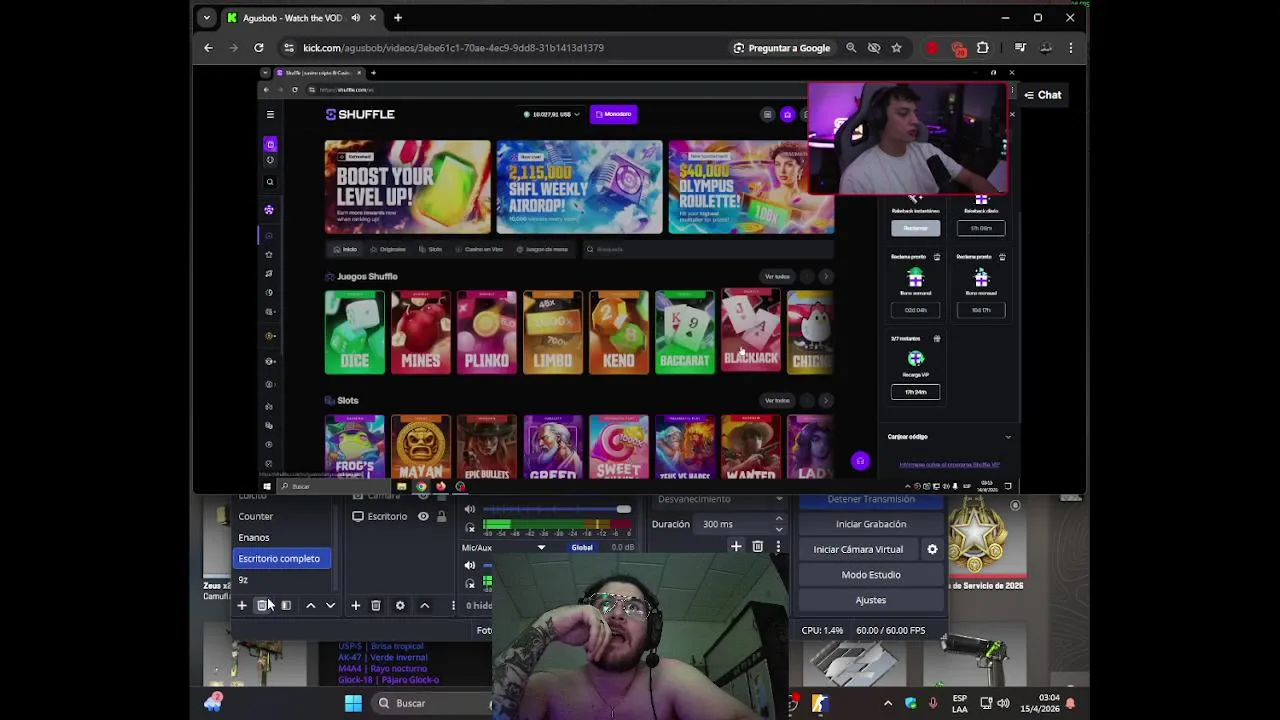Click Iniciar Cámara Virtual button
The height and width of the screenshot is (720, 1280).
click(x=858, y=549)
